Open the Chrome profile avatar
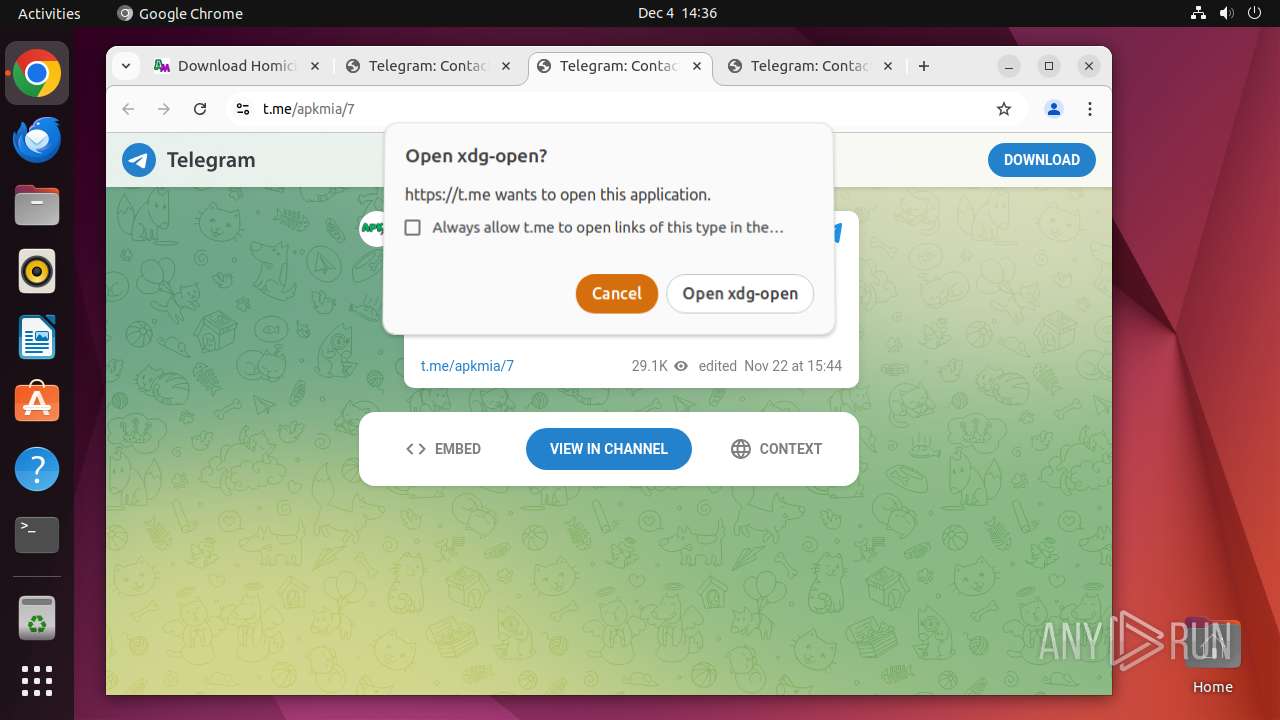This screenshot has height=720, width=1280. (1053, 109)
